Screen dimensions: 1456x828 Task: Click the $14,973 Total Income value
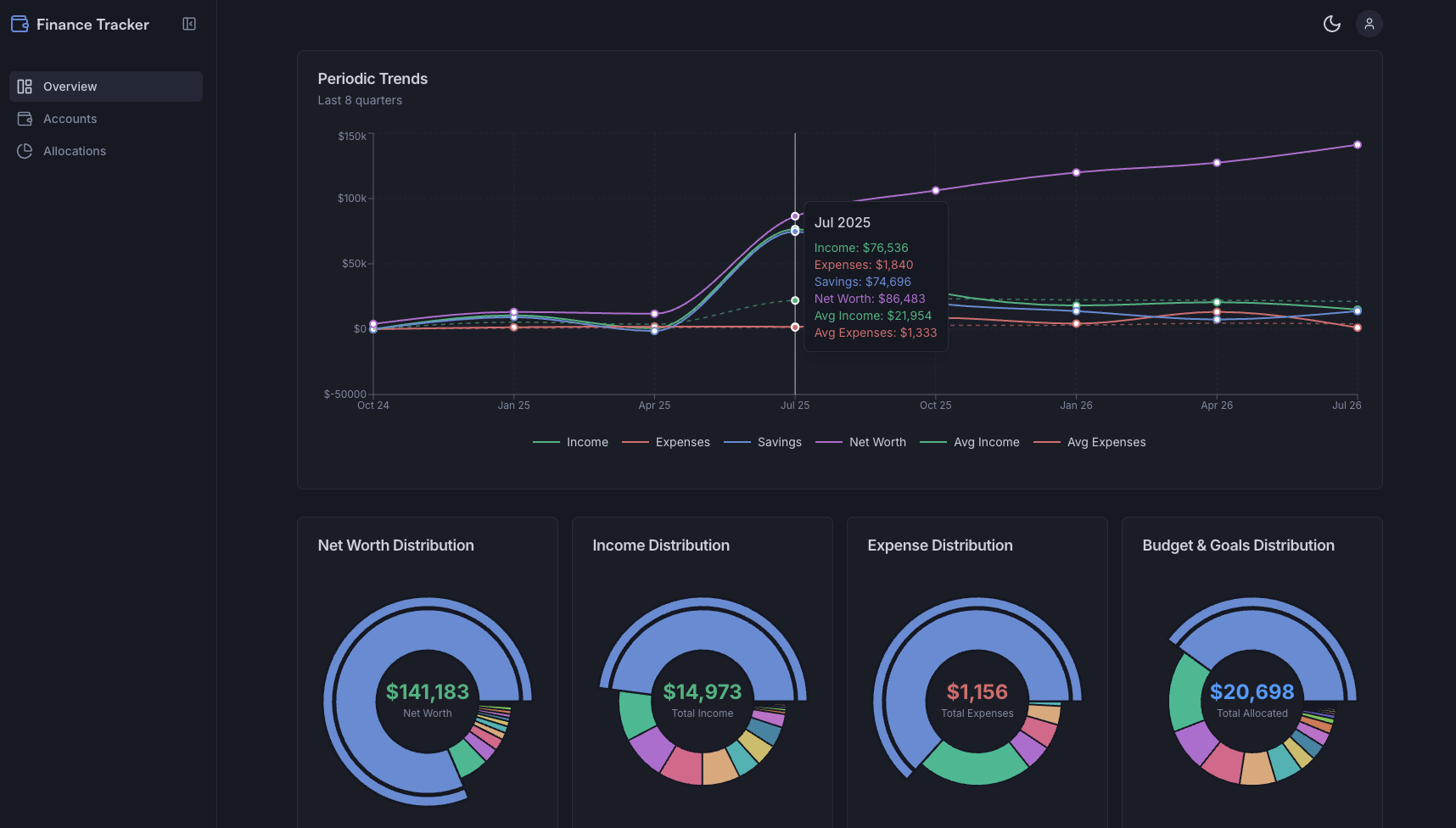703,692
